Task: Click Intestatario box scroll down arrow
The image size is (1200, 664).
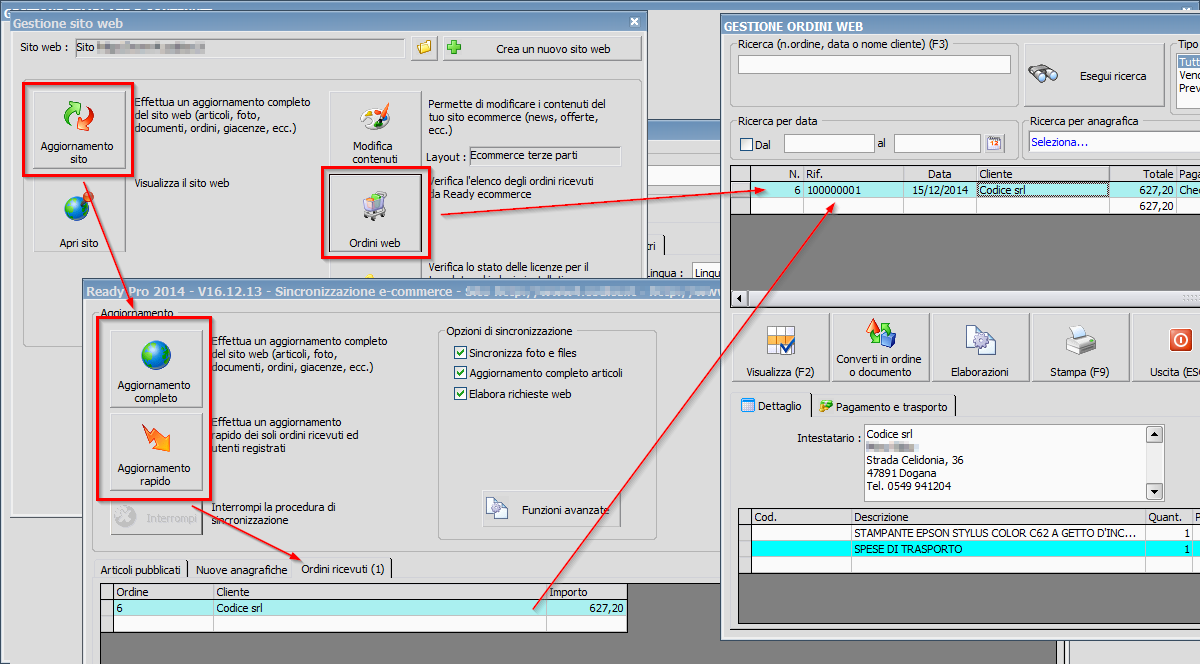Action: point(1155,491)
